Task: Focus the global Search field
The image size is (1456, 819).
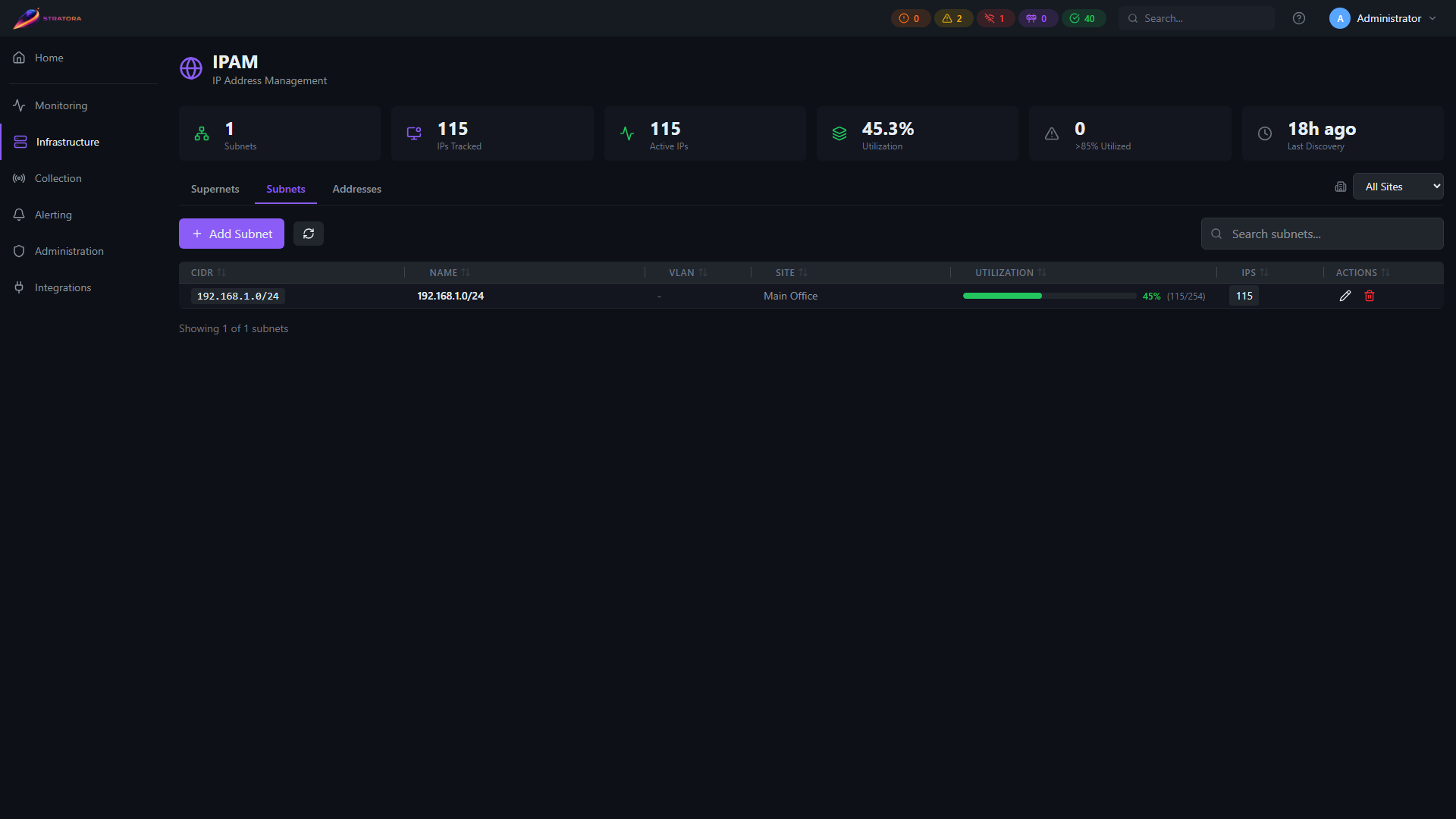Action: tap(1197, 18)
